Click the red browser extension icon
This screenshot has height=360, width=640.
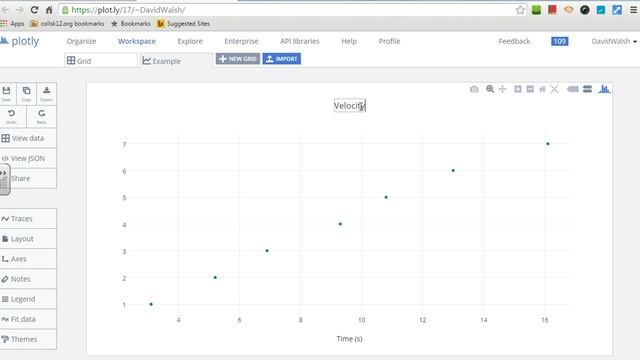[552, 10]
